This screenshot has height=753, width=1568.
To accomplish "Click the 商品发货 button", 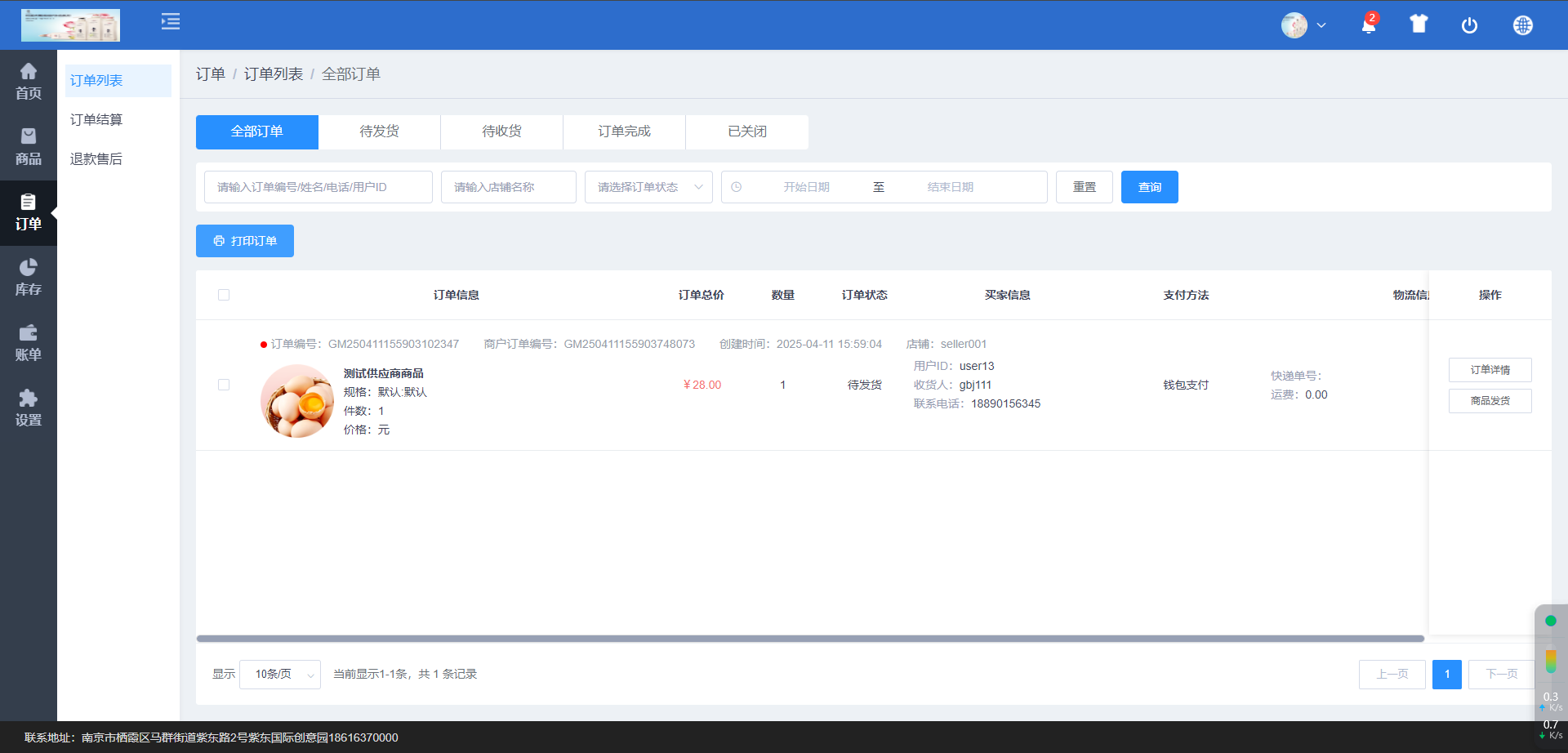I will click(1490, 401).
